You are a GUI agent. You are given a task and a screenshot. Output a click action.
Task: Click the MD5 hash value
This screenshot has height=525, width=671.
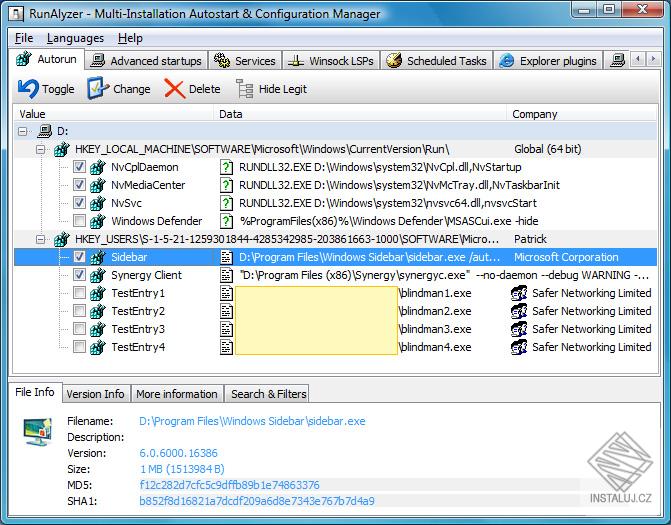(x=229, y=485)
